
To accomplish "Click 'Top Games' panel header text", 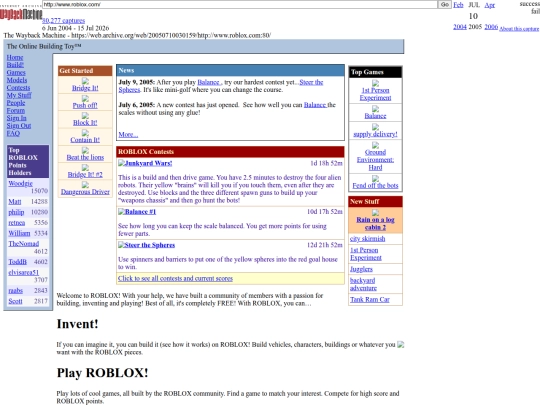I will point(367,72).
